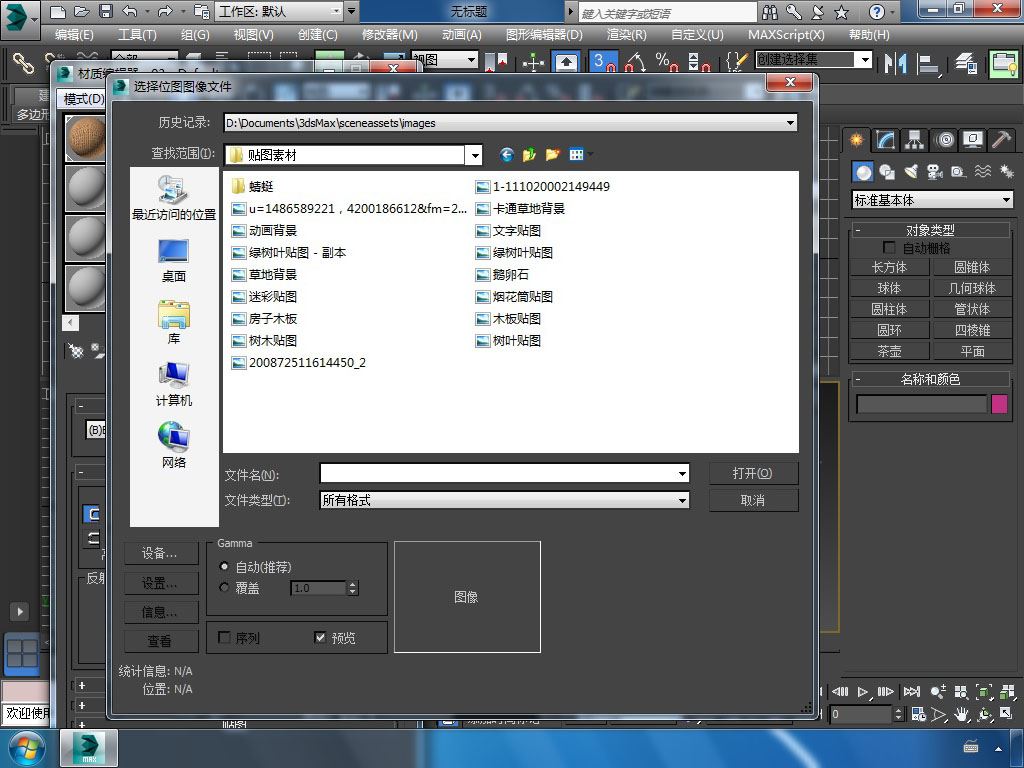Open the Rendering (R) menu
The width and height of the screenshot is (1024, 768).
click(626, 35)
